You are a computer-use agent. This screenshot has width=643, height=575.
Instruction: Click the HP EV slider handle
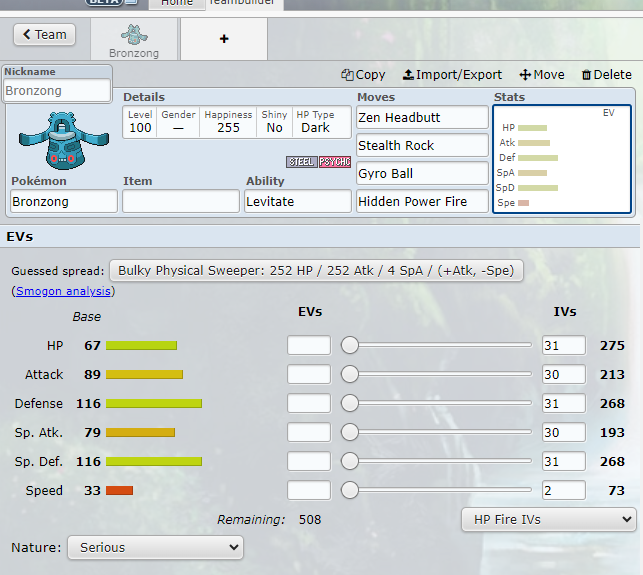[x=350, y=345]
